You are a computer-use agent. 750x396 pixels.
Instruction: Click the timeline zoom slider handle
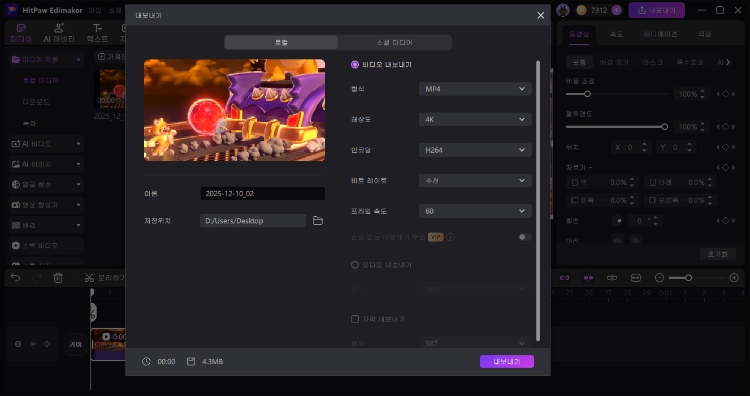coord(688,278)
